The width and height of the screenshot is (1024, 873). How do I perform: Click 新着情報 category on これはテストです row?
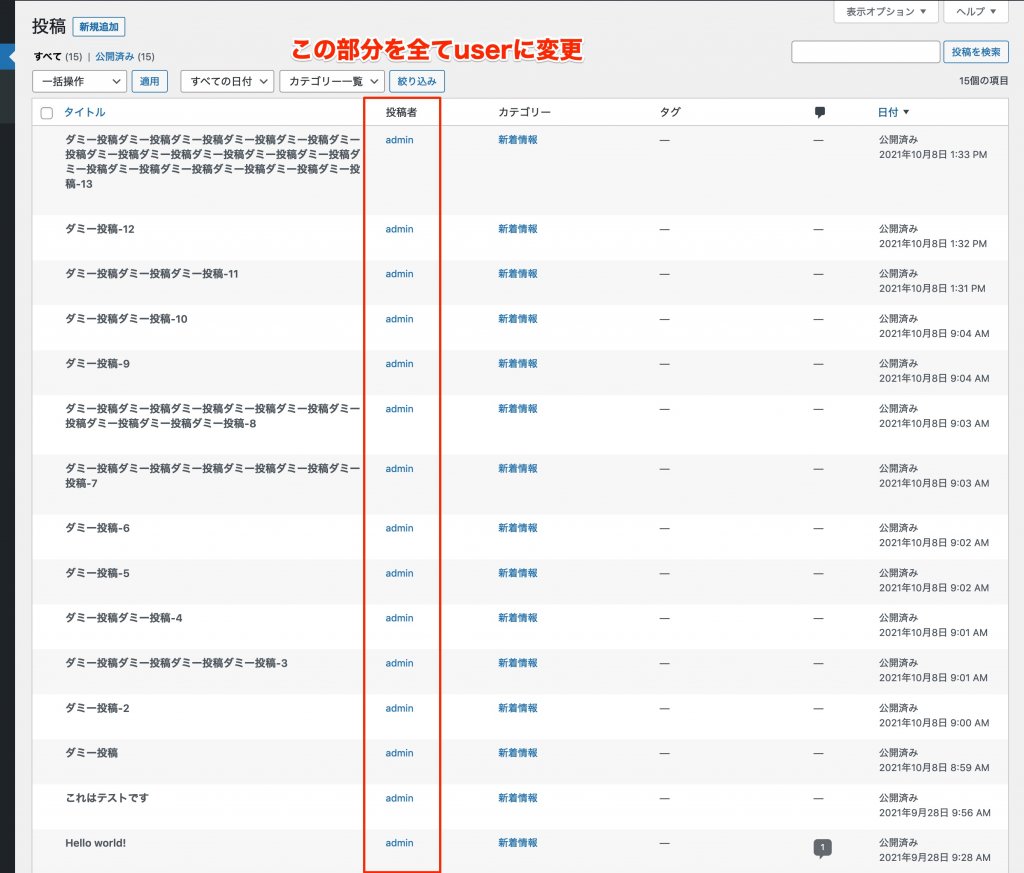click(x=518, y=798)
